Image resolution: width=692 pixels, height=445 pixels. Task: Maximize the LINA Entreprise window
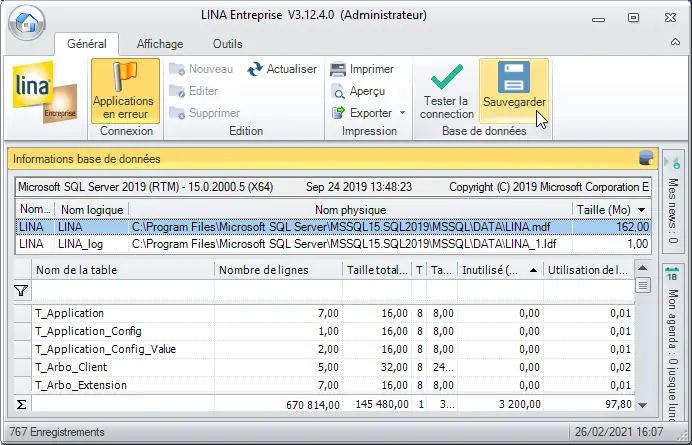[x=633, y=18]
